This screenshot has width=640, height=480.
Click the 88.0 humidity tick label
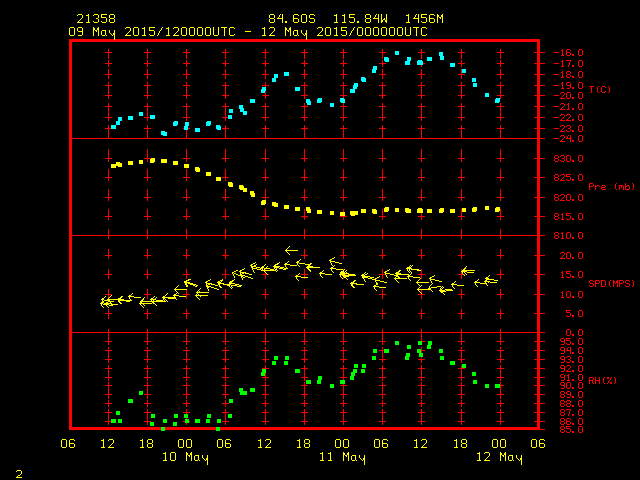tap(571, 404)
